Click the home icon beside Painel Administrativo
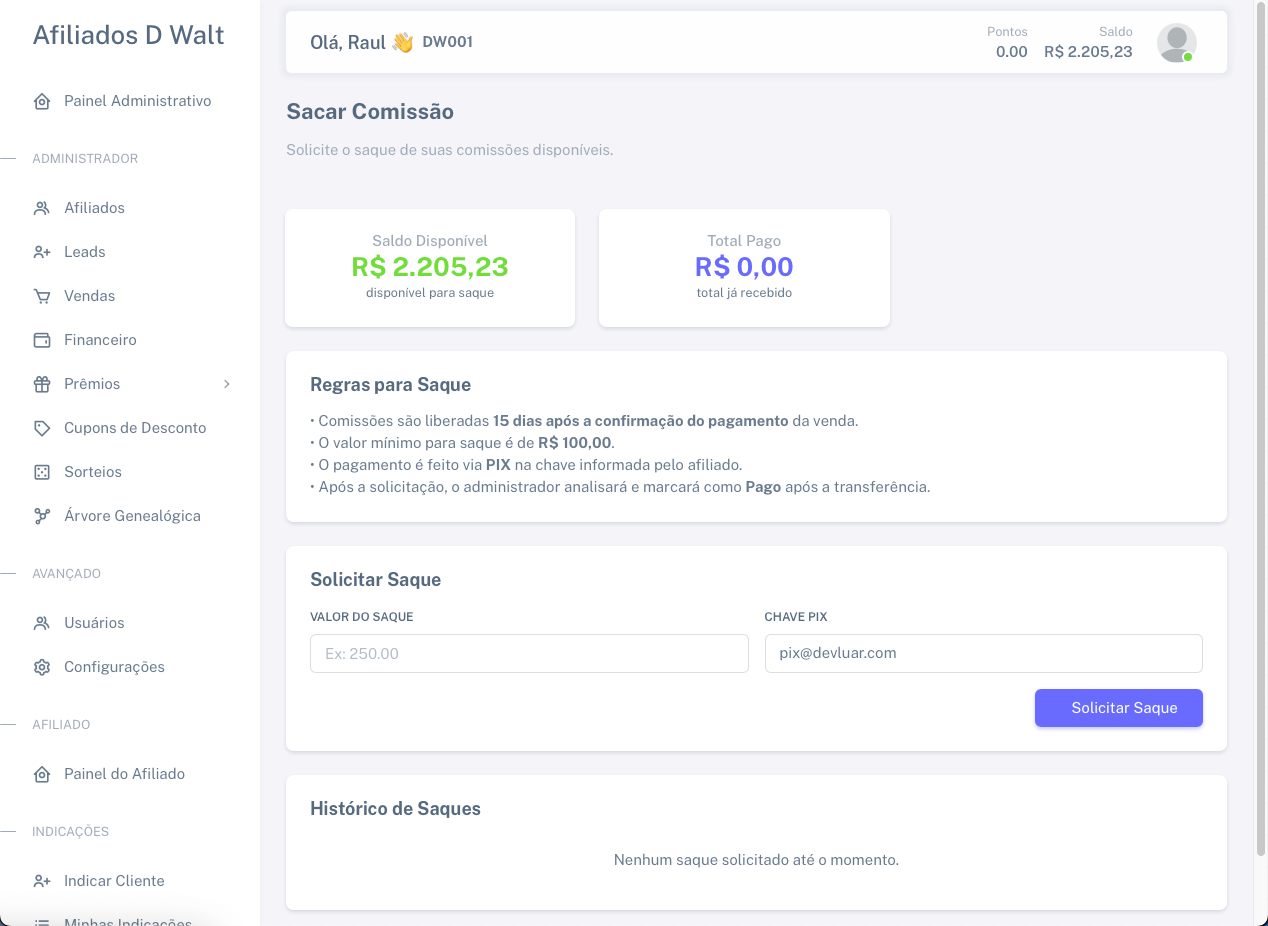Image resolution: width=1268 pixels, height=926 pixels. 42,101
